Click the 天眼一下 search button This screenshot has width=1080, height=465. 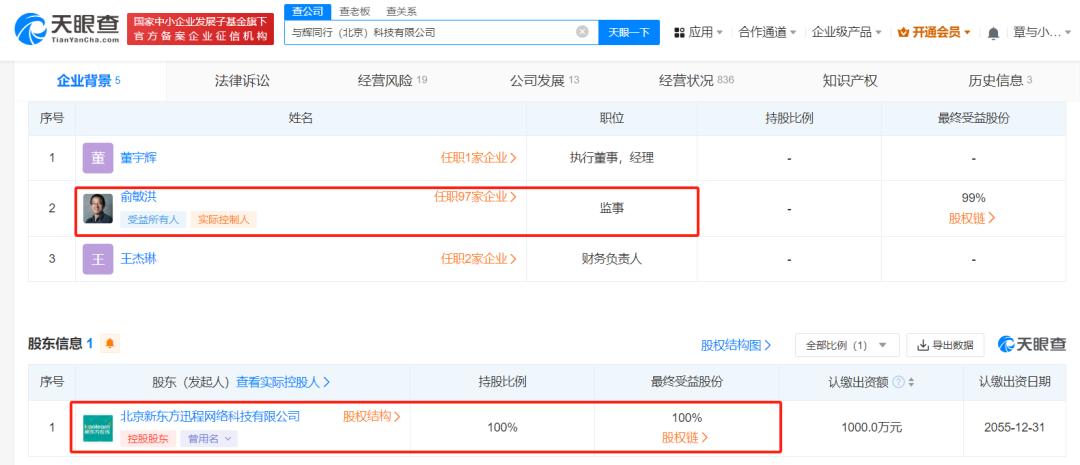[x=629, y=32]
